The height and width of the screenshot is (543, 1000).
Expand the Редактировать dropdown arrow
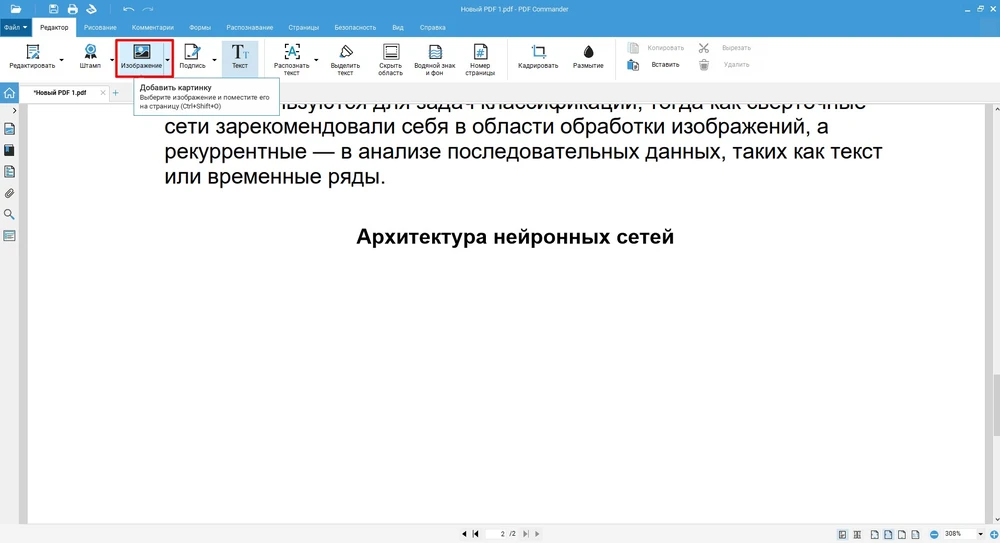[62, 60]
